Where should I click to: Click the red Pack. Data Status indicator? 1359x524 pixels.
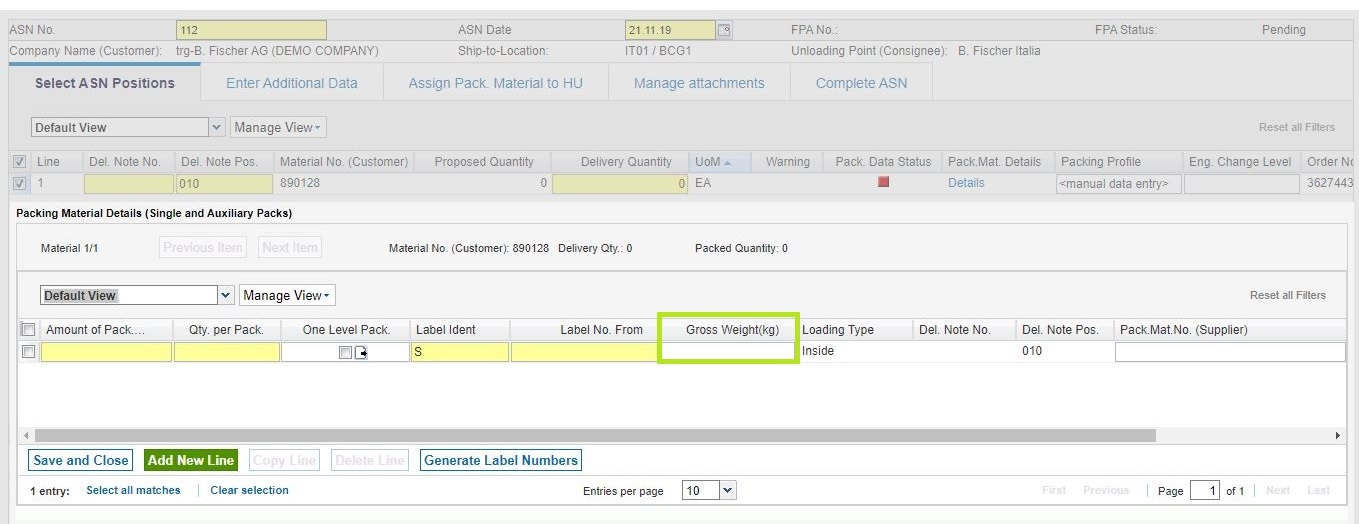click(883, 183)
